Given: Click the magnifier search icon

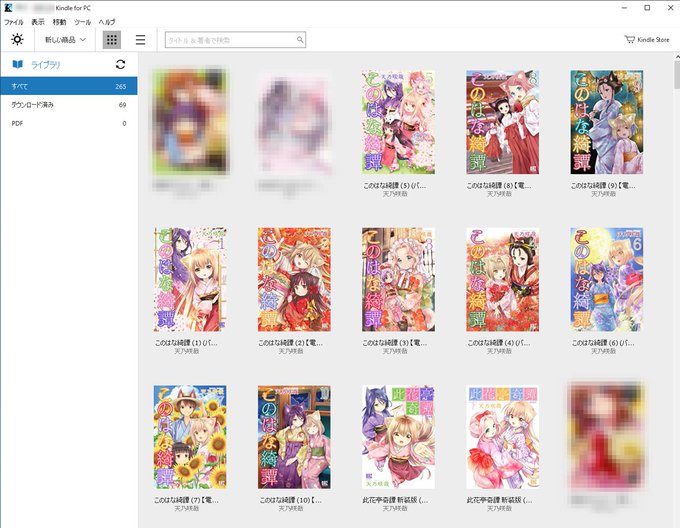Looking at the screenshot, I should pos(300,40).
